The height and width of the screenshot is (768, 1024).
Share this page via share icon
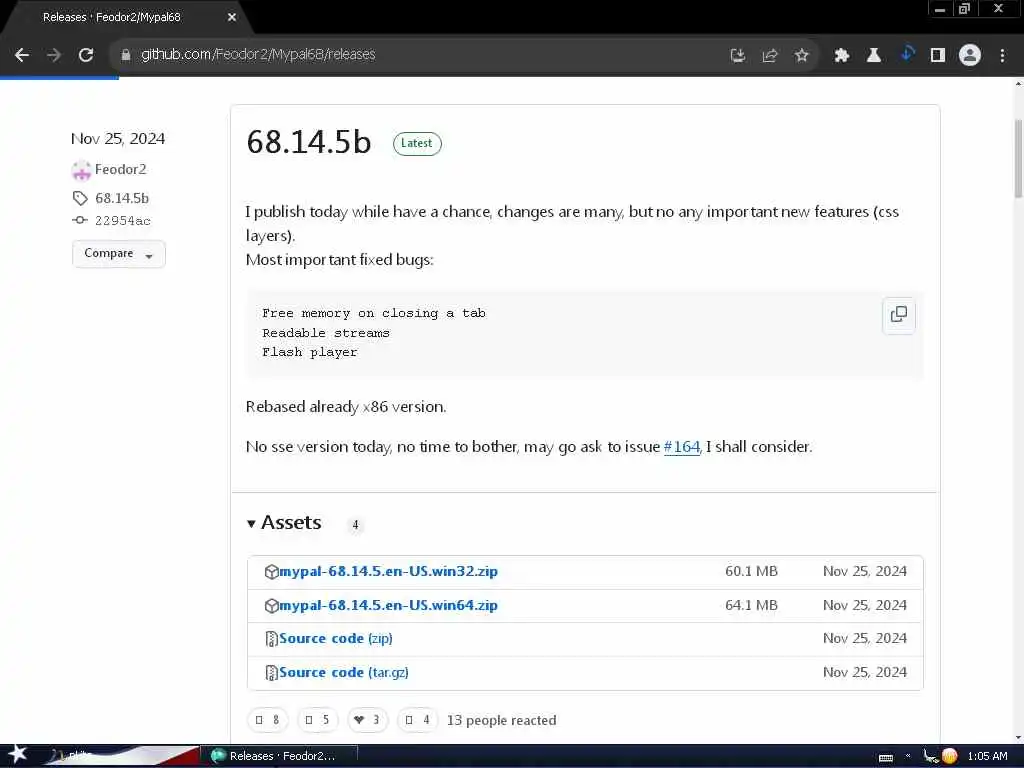(769, 56)
